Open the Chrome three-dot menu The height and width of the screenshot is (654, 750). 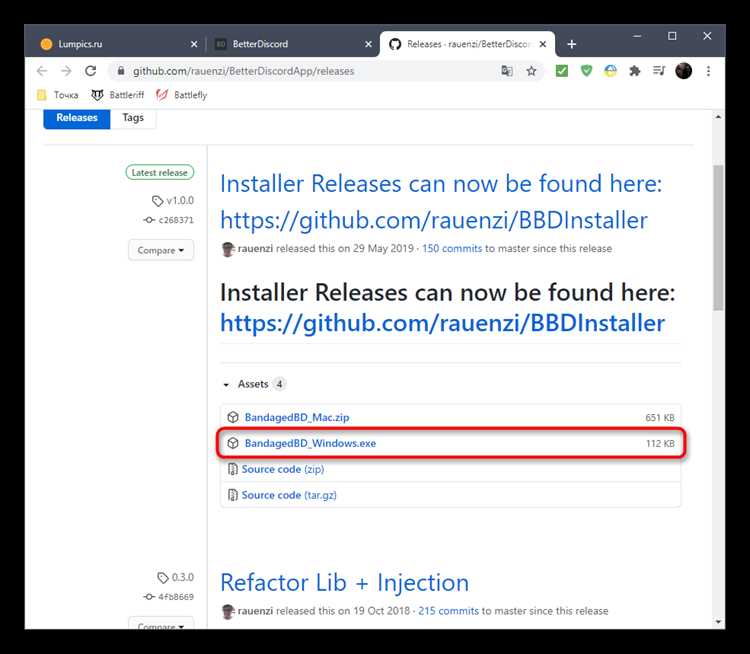click(x=708, y=71)
